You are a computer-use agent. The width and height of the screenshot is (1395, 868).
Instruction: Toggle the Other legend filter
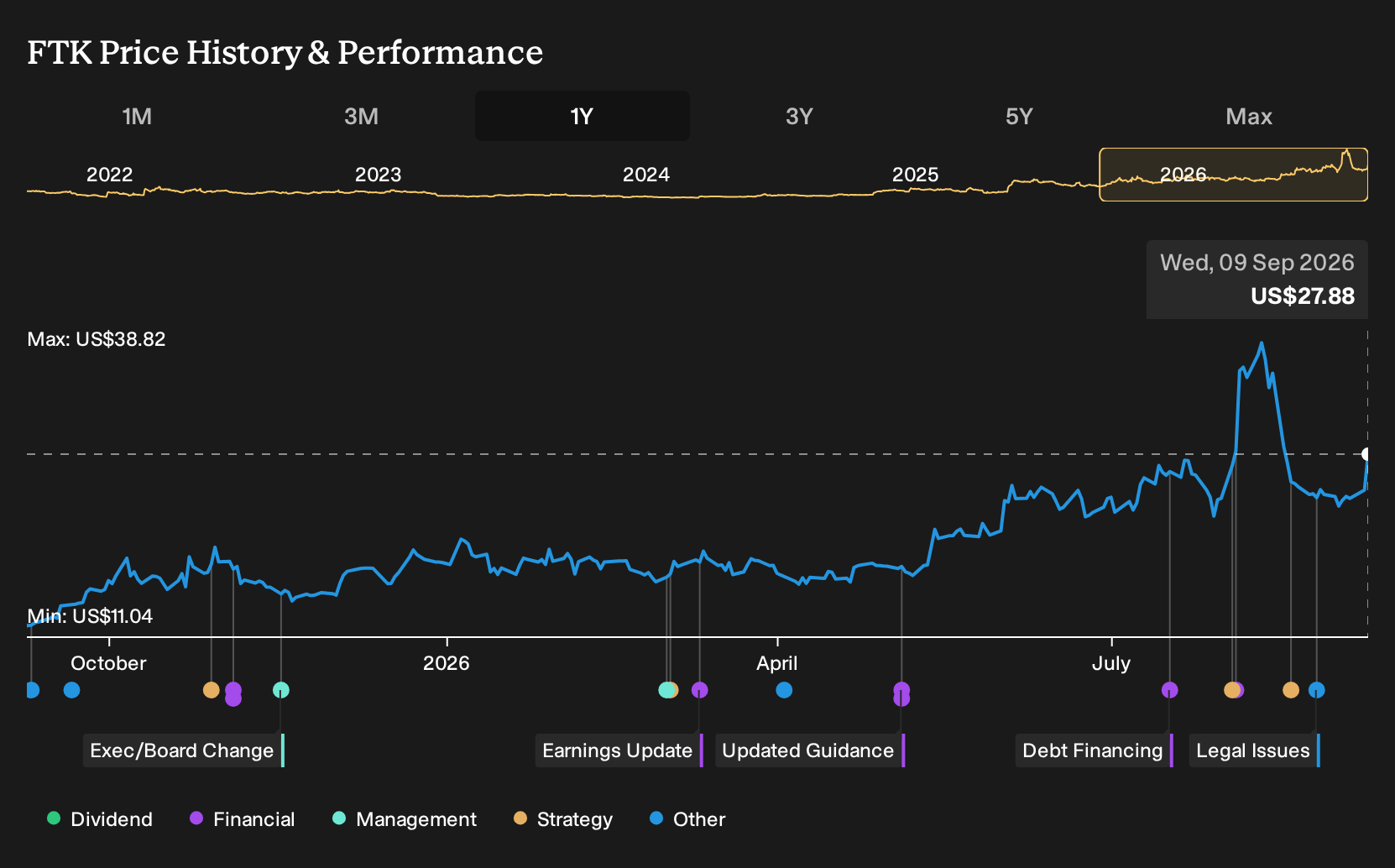(x=687, y=819)
